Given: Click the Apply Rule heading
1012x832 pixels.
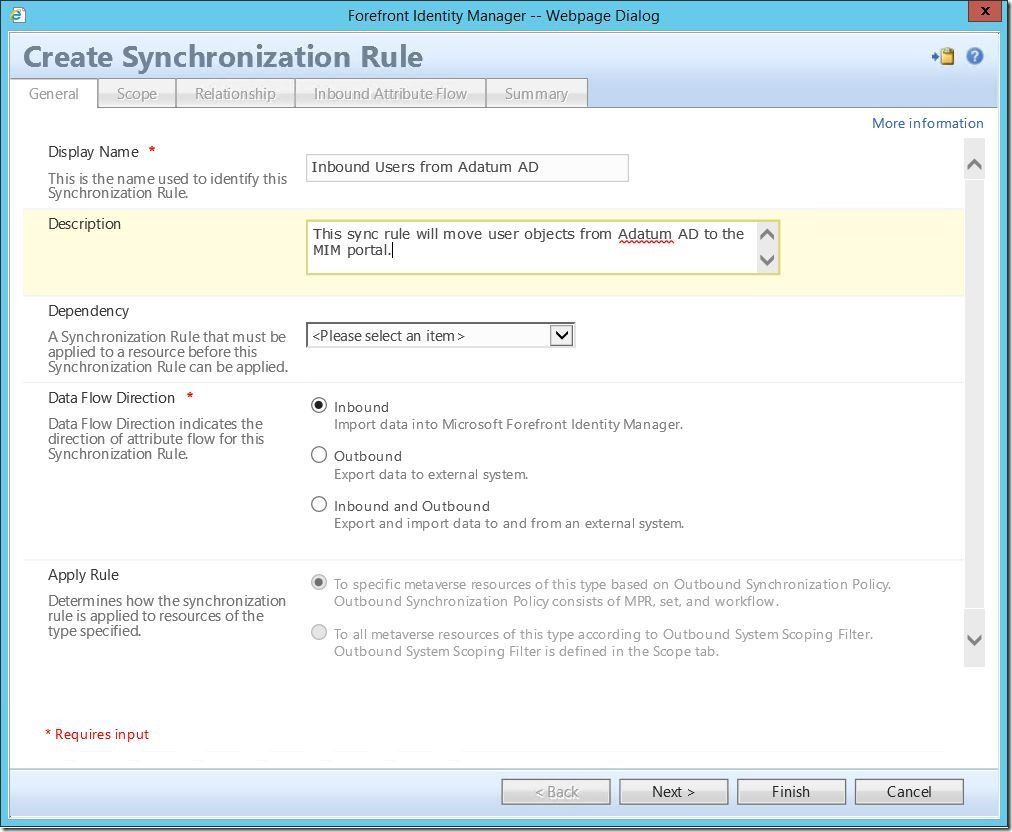Looking at the screenshot, I should (83, 575).
